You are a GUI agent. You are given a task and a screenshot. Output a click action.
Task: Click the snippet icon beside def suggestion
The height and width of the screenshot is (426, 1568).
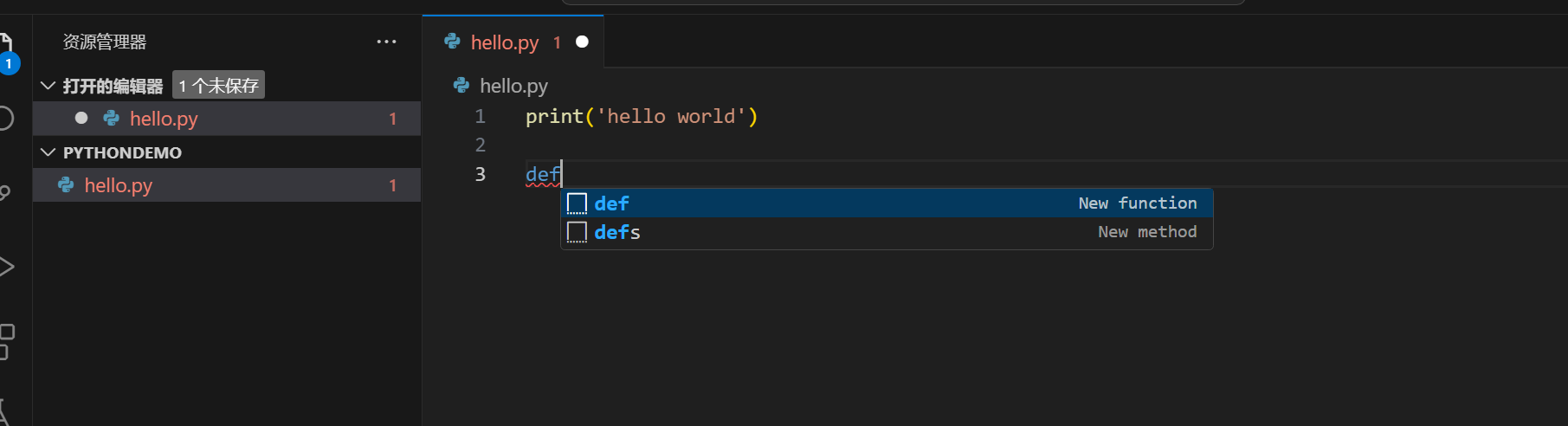click(x=577, y=203)
